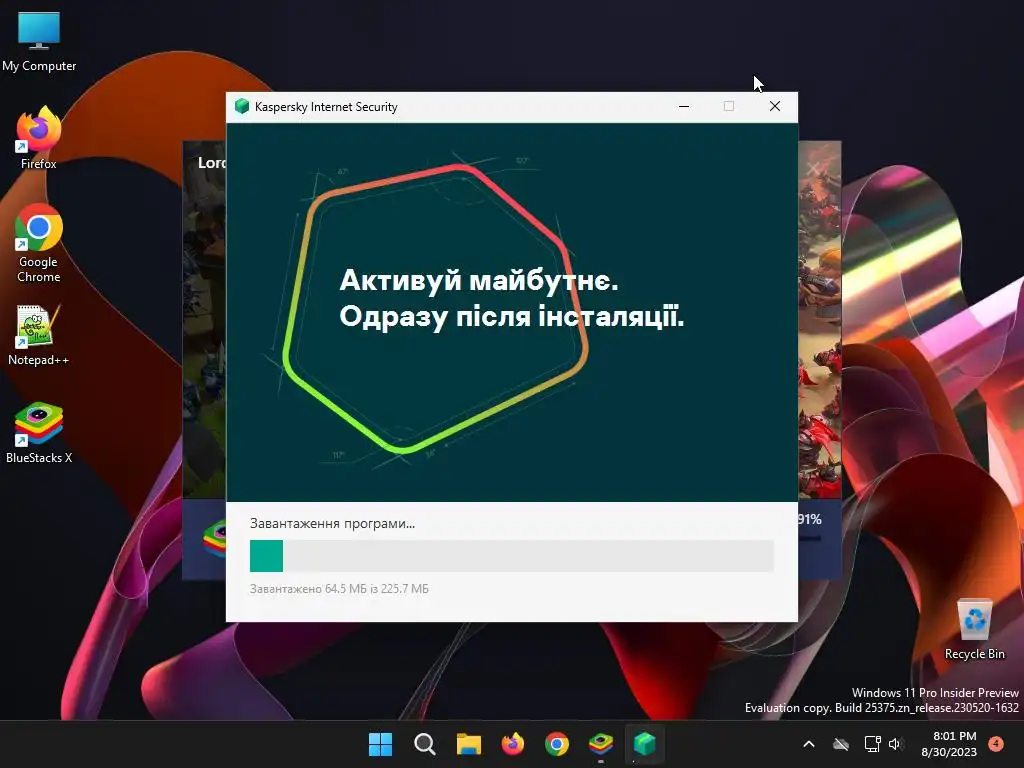
Task: Launch Firefox from the taskbar
Action: (x=513, y=744)
